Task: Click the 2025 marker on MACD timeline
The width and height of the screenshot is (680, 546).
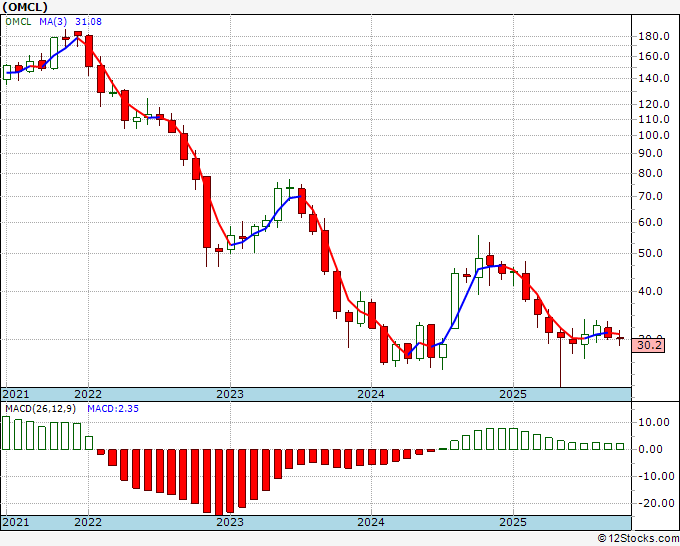Action: click(x=513, y=522)
